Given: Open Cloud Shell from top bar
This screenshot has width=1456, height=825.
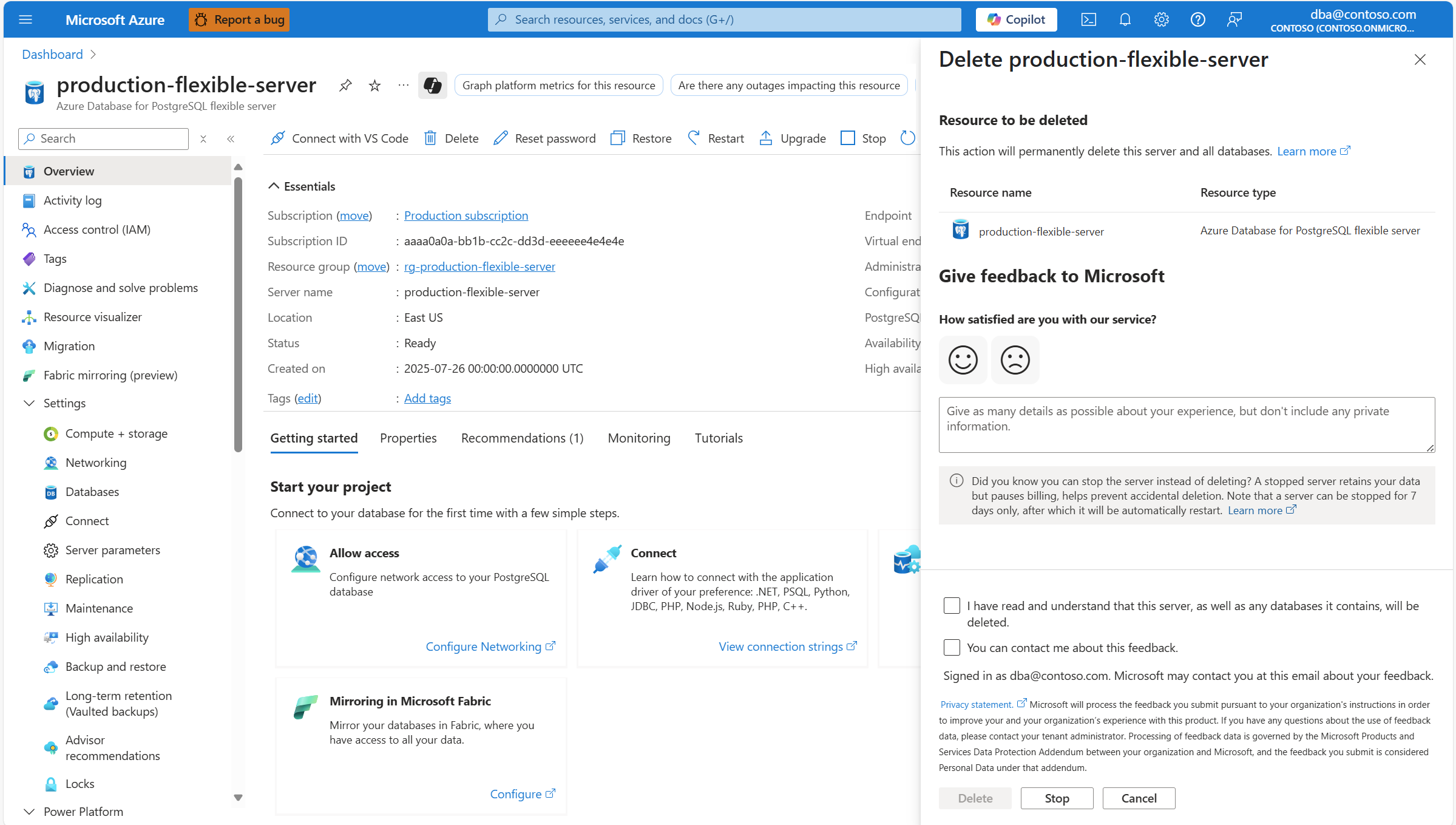Looking at the screenshot, I should click(x=1088, y=19).
